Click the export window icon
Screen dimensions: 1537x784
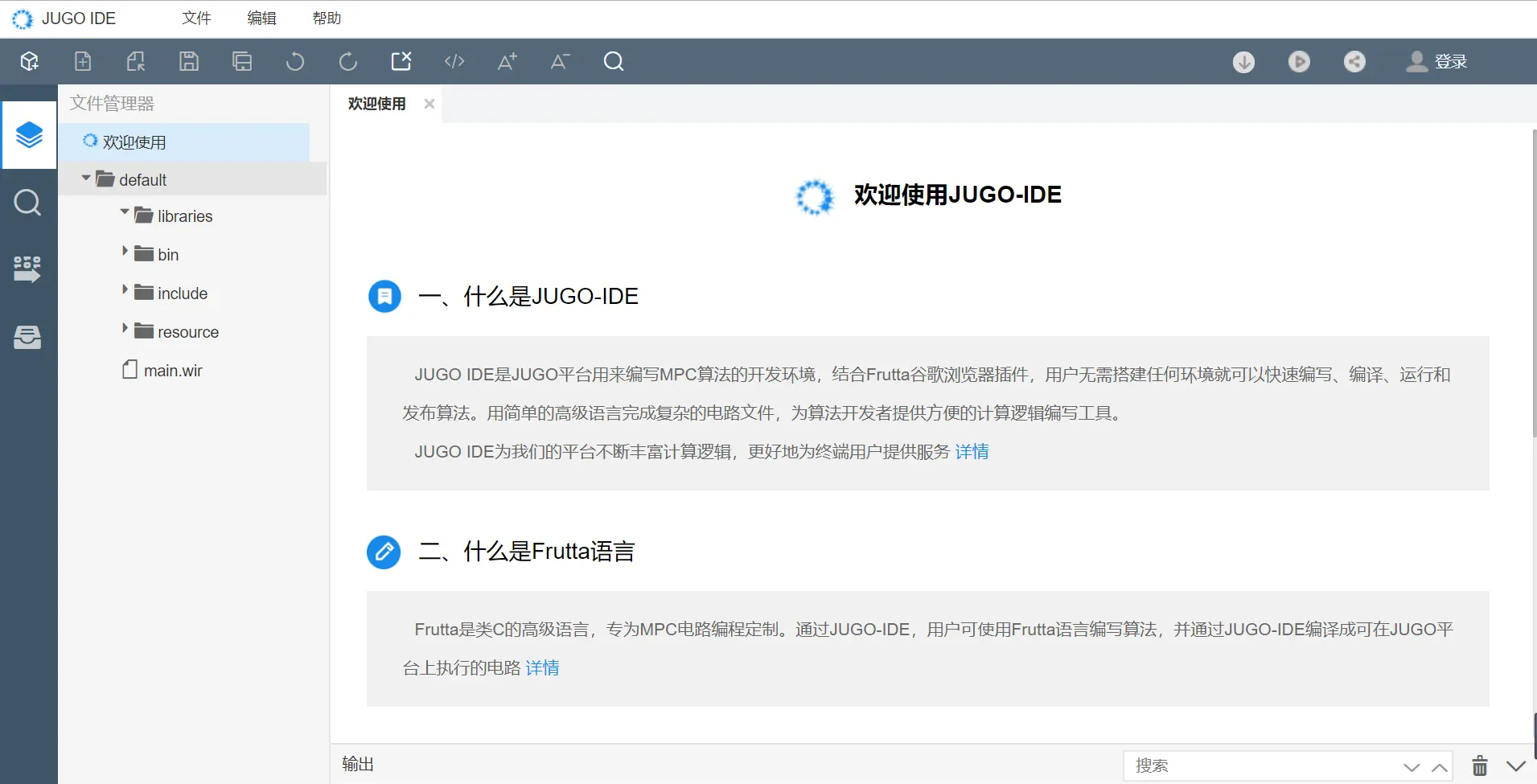[x=401, y=61]
